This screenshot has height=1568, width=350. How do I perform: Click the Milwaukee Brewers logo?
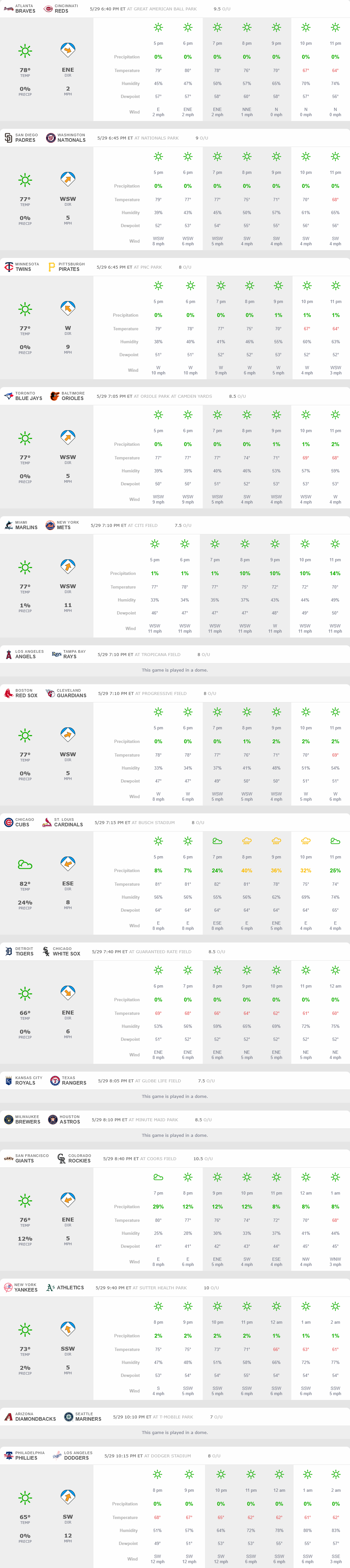(x=8, y=1119)
